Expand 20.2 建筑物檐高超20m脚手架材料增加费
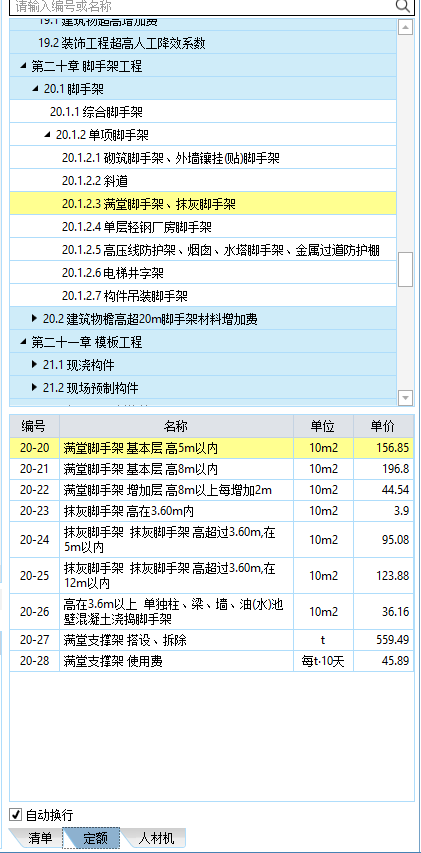Viewport: 421px width, 853px height. click(35, 319)
